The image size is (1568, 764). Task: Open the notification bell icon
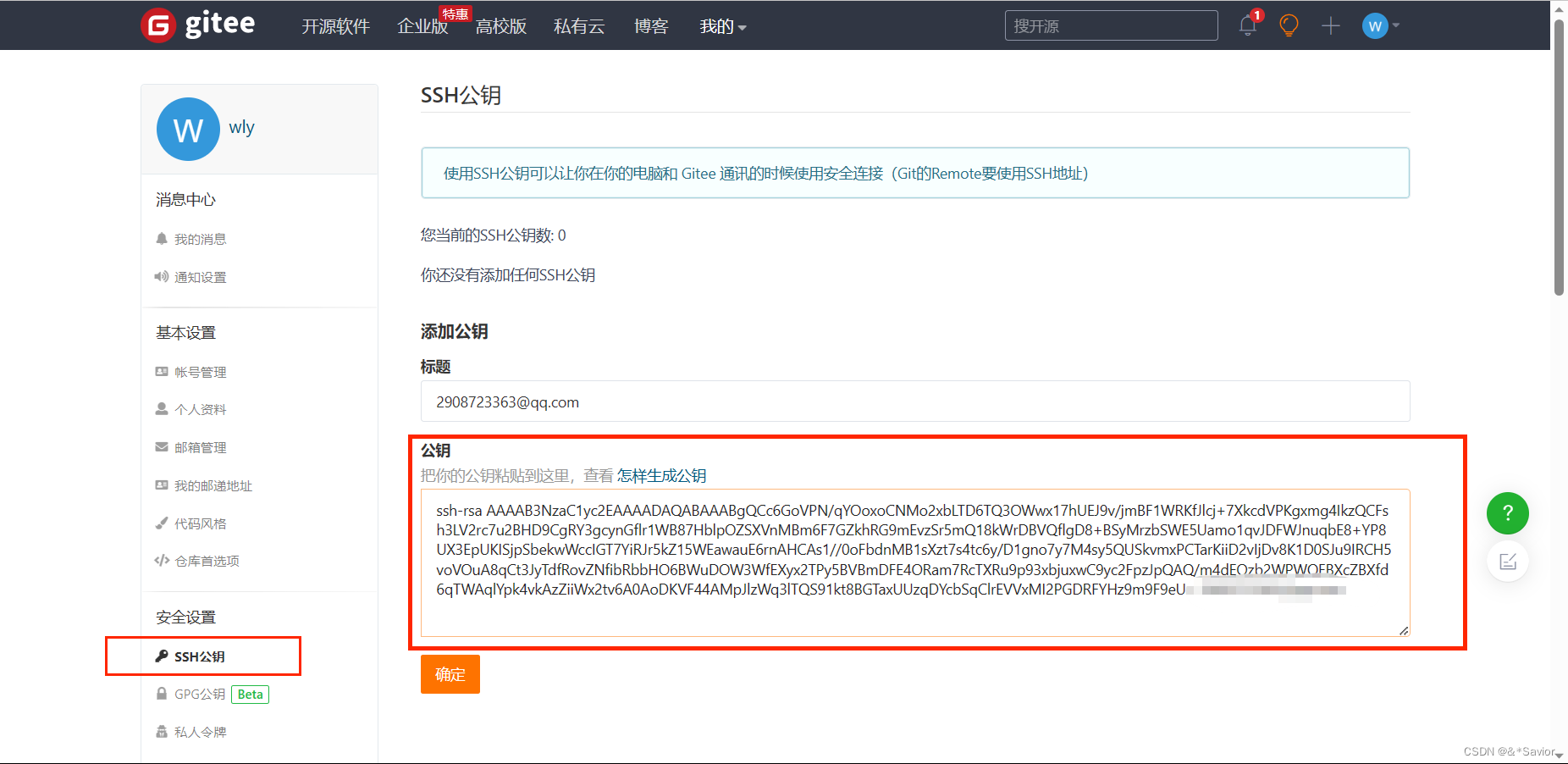coord(1248,25)
